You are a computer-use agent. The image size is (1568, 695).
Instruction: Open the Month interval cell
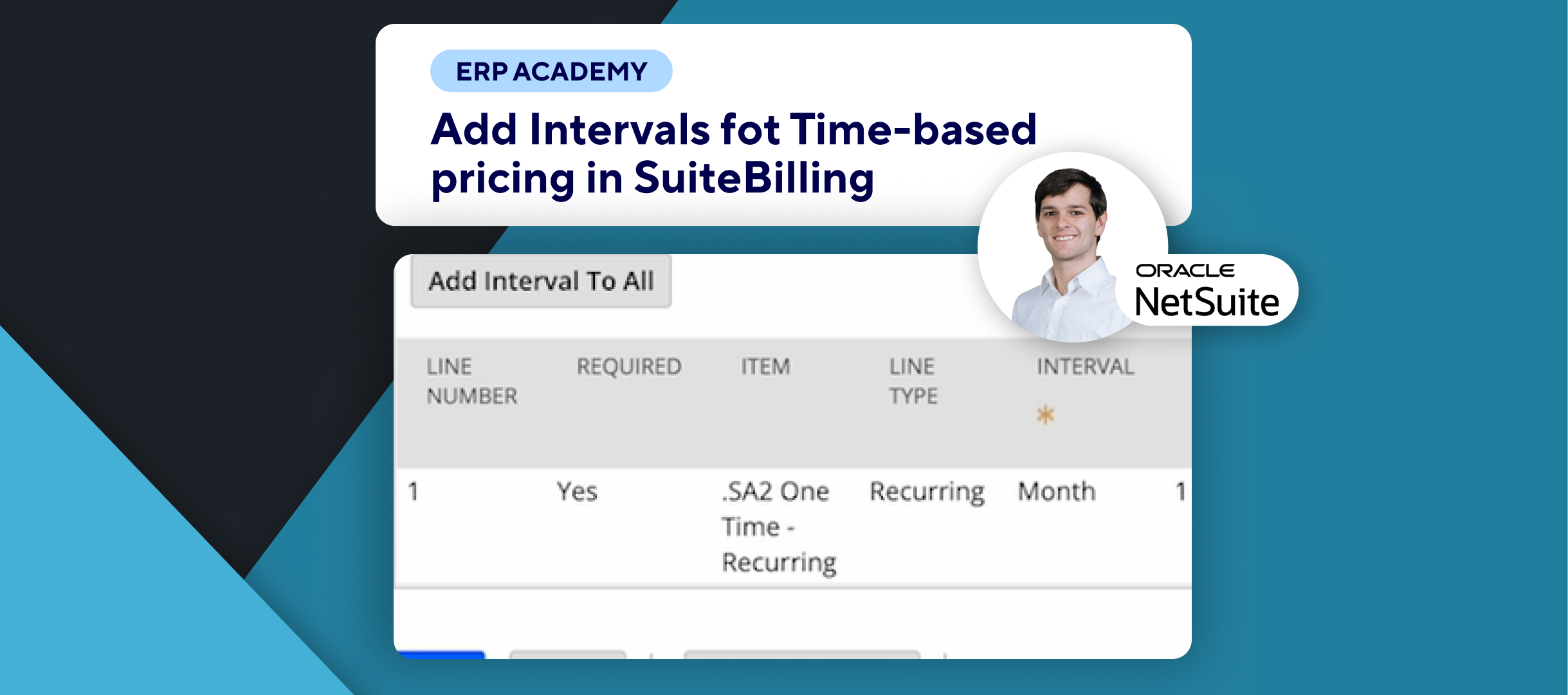pyautogui.click(x=1056, y=492)
